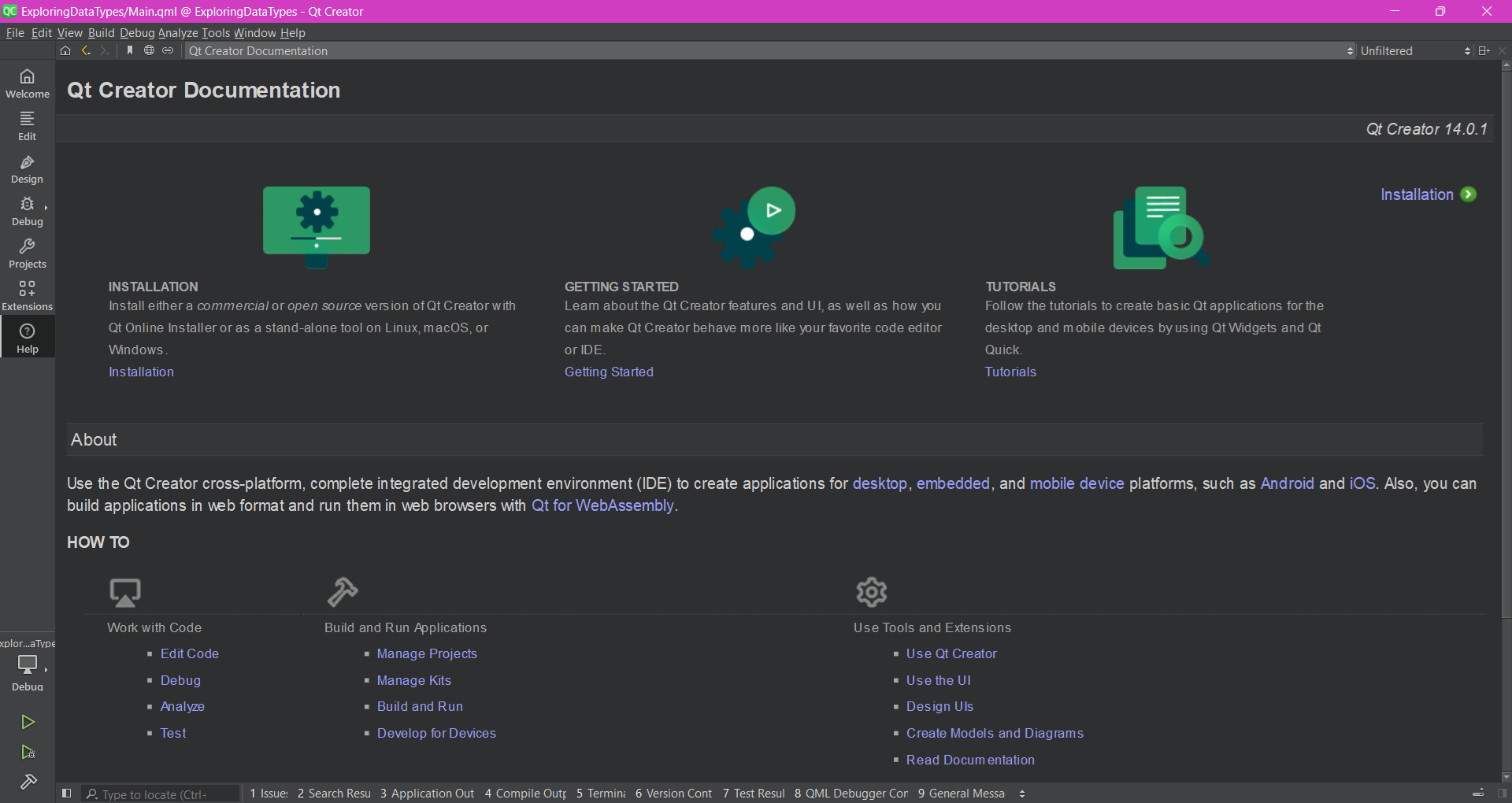This screenshot has width=1512, height=803.
Task: Open the Design mode
Action: click(28, 168)
